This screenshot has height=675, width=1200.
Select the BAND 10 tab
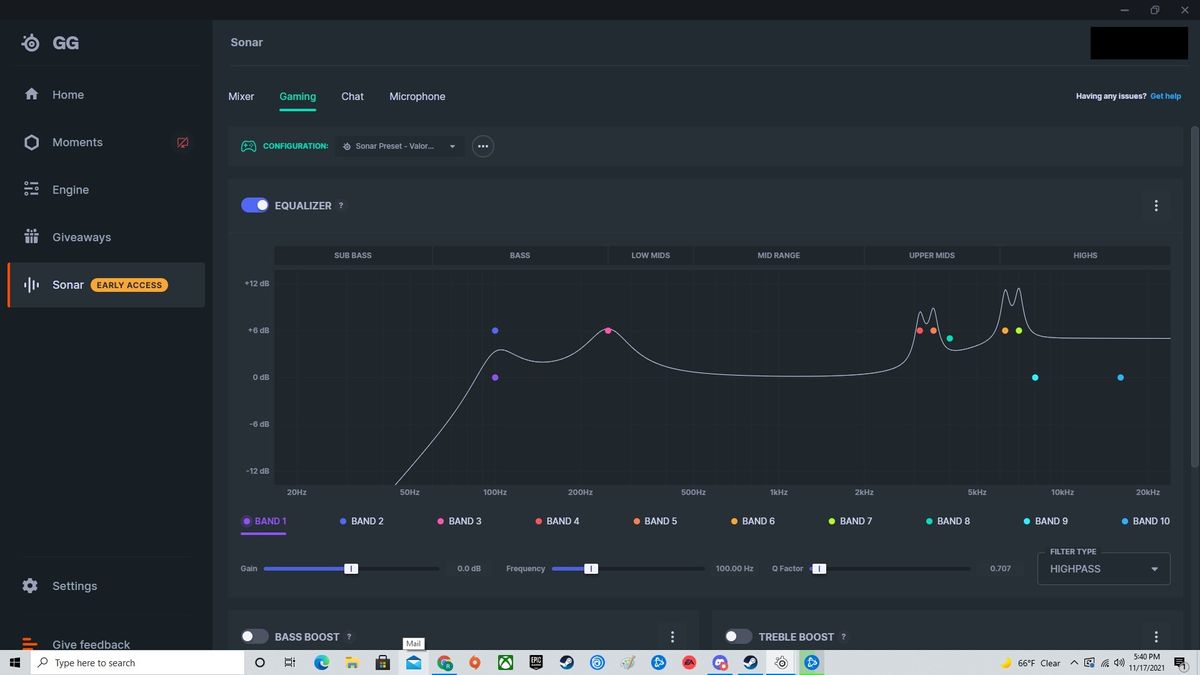pos(1146,521)
